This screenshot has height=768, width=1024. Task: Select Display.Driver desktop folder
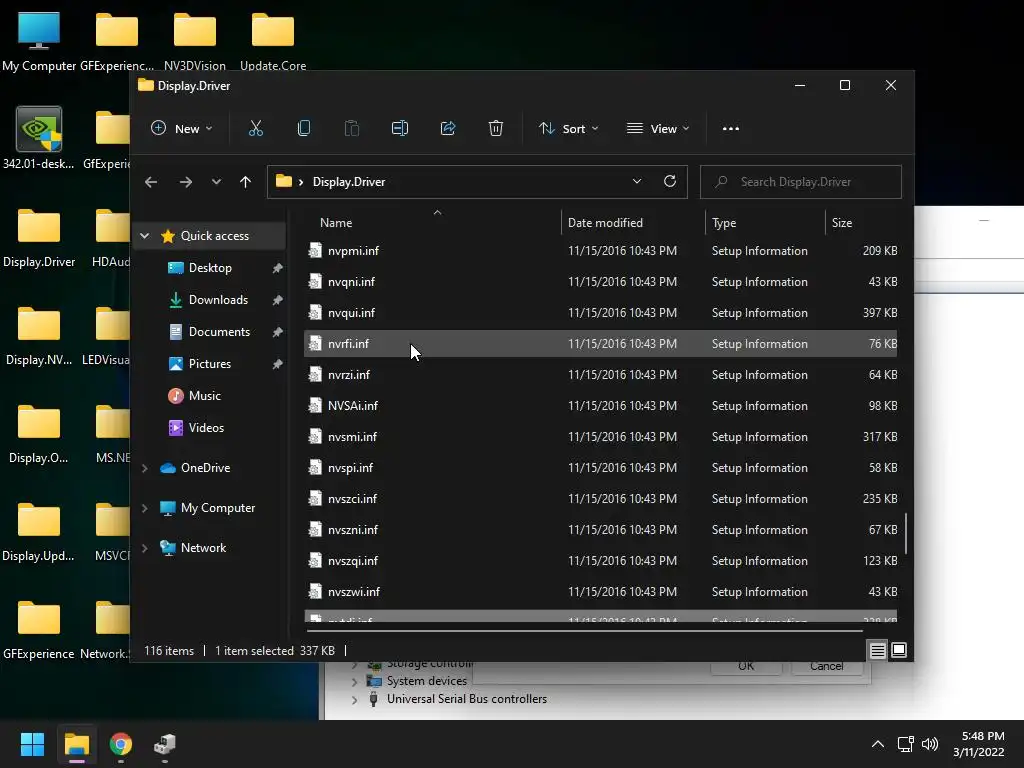point(39,238)
